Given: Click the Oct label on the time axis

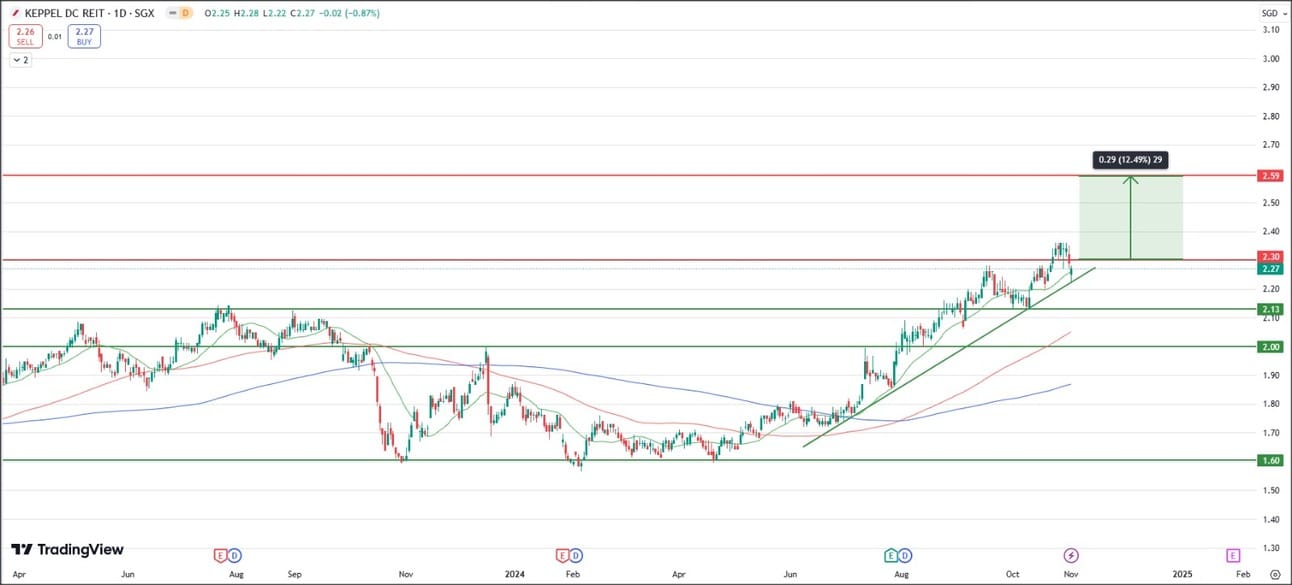Looking at the screenshot, I should click(x=1013, y=575).
